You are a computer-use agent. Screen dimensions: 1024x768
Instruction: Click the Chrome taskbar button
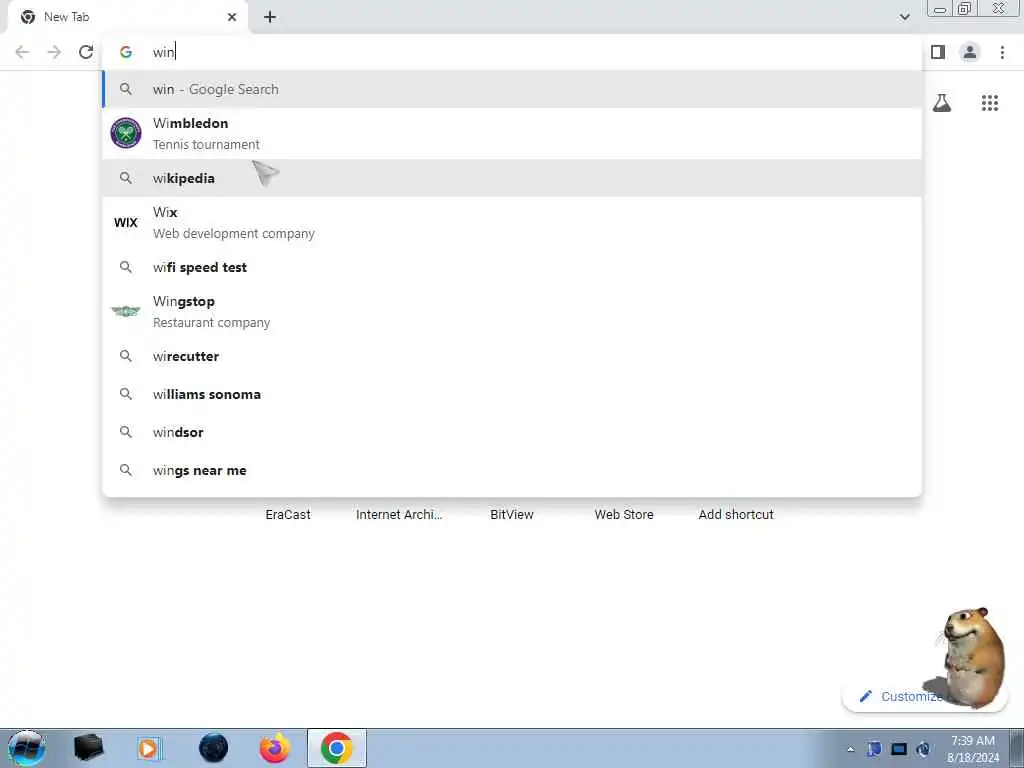[337, 748]
